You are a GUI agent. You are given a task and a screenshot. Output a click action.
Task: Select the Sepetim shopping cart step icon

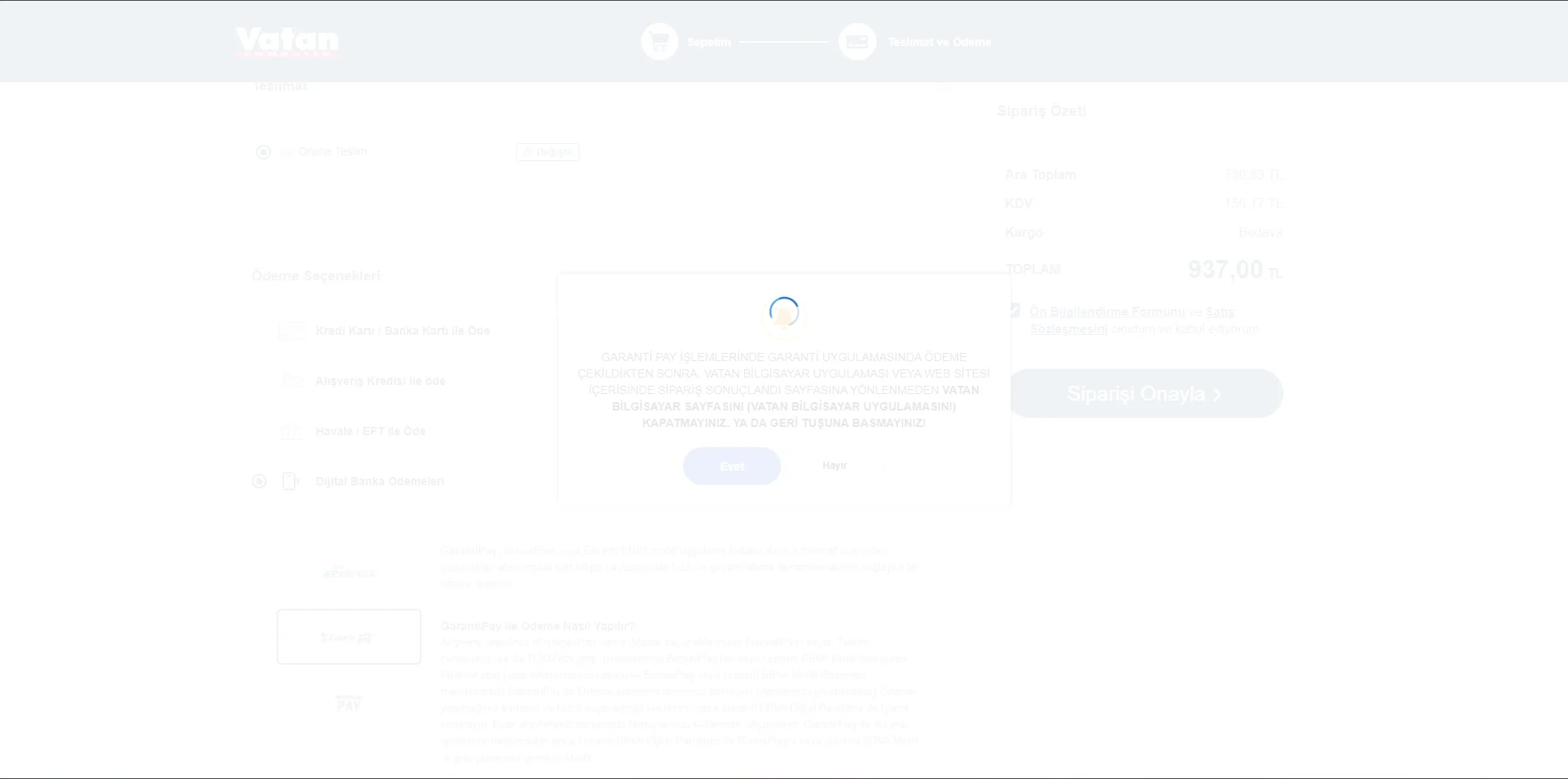point(659,42)
